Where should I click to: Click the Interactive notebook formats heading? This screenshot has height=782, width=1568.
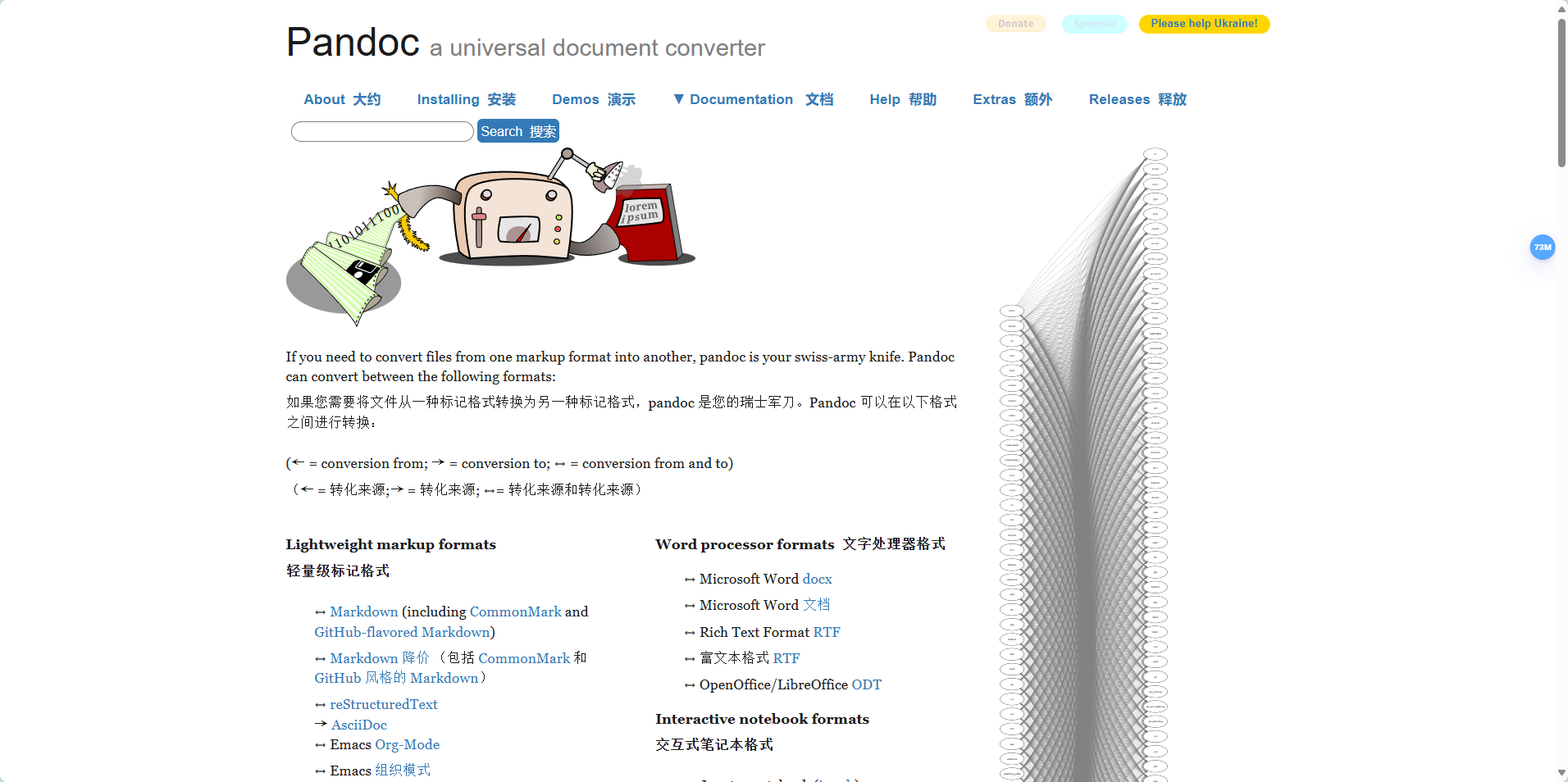pyautogui.click(x=762, y=719)
